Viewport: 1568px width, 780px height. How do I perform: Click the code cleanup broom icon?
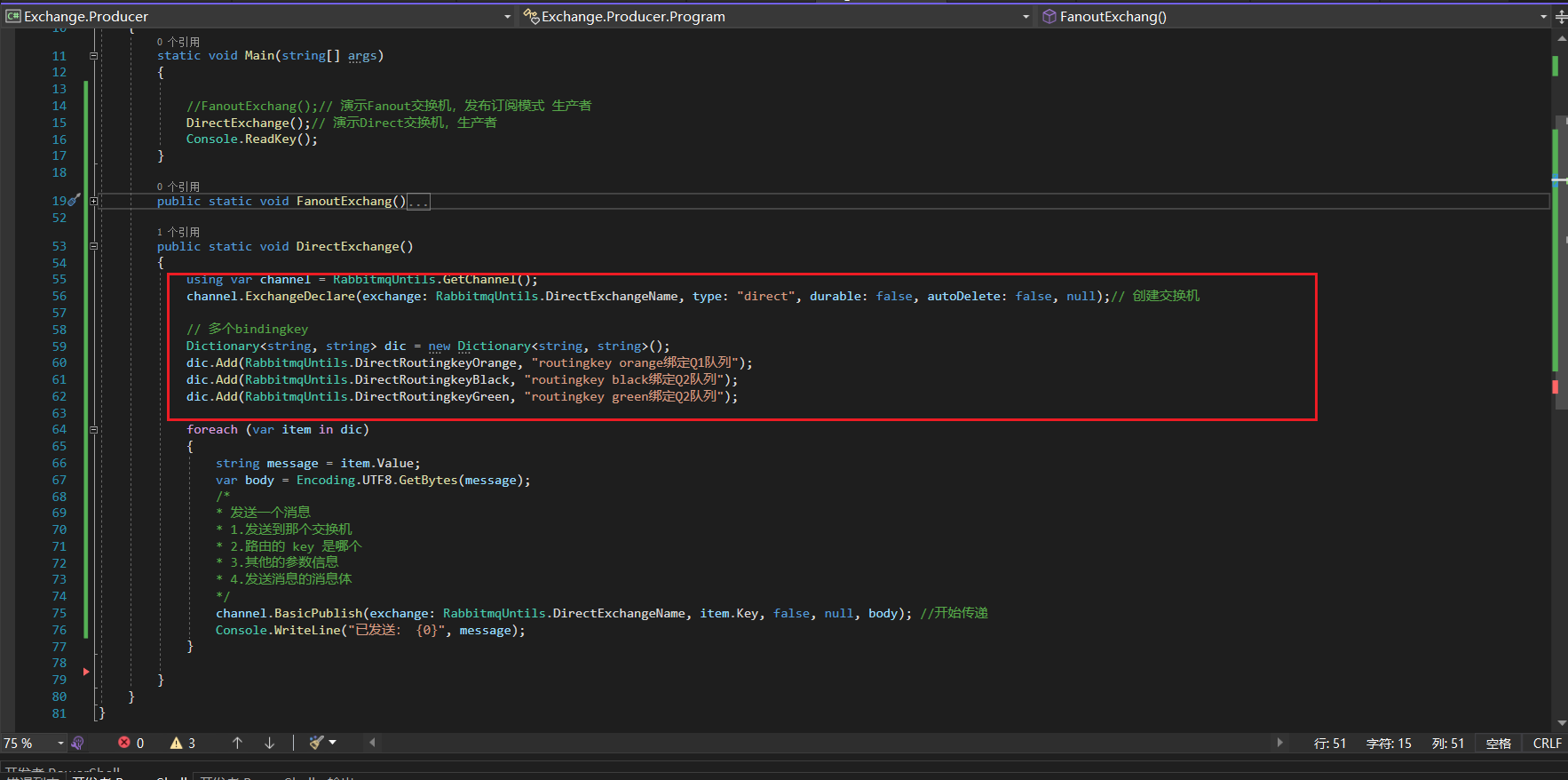pyautogui.click(x=316, y=742)
